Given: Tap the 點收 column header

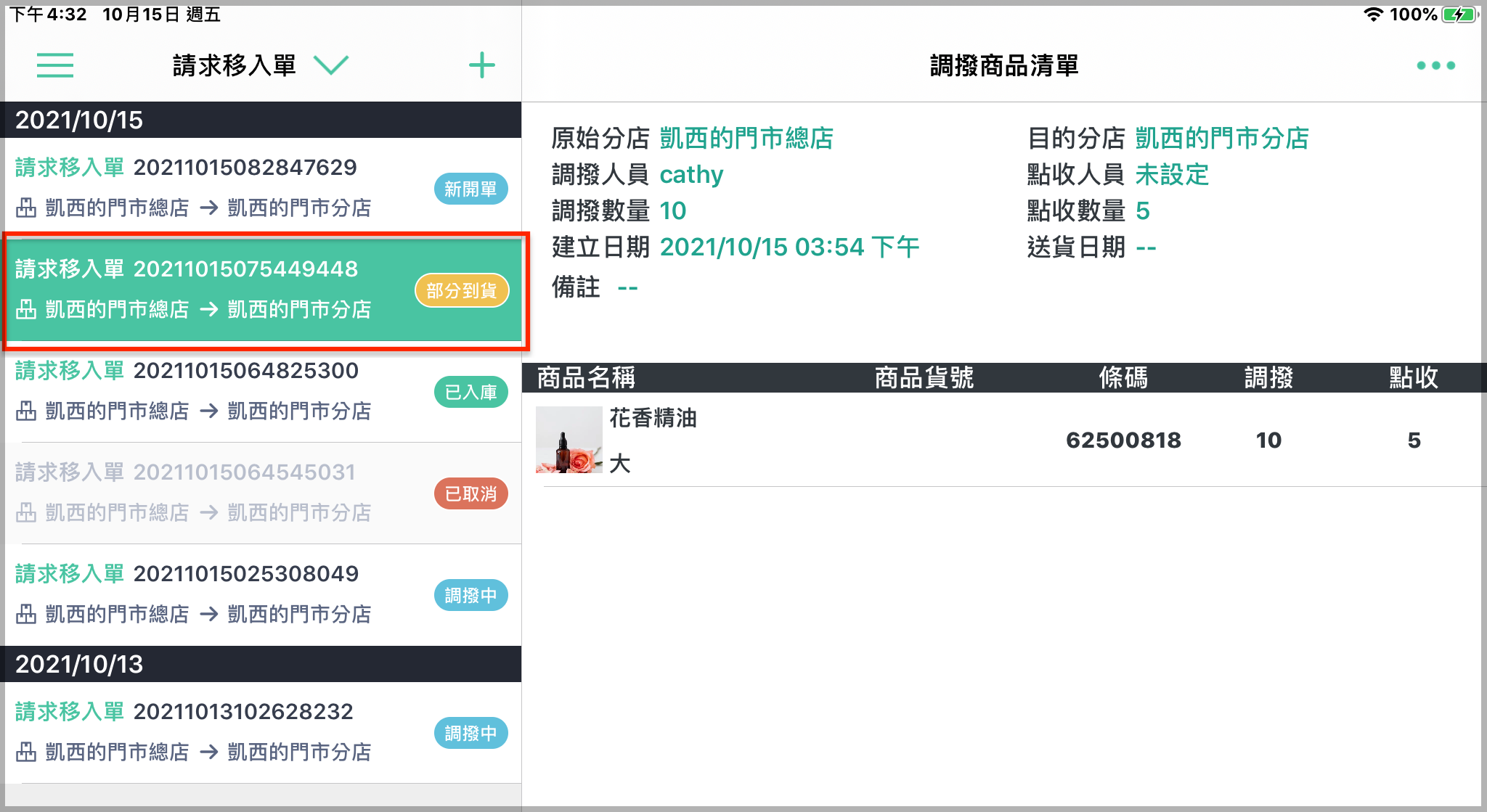Looking at the screenshot, I should click(1414, 377).
